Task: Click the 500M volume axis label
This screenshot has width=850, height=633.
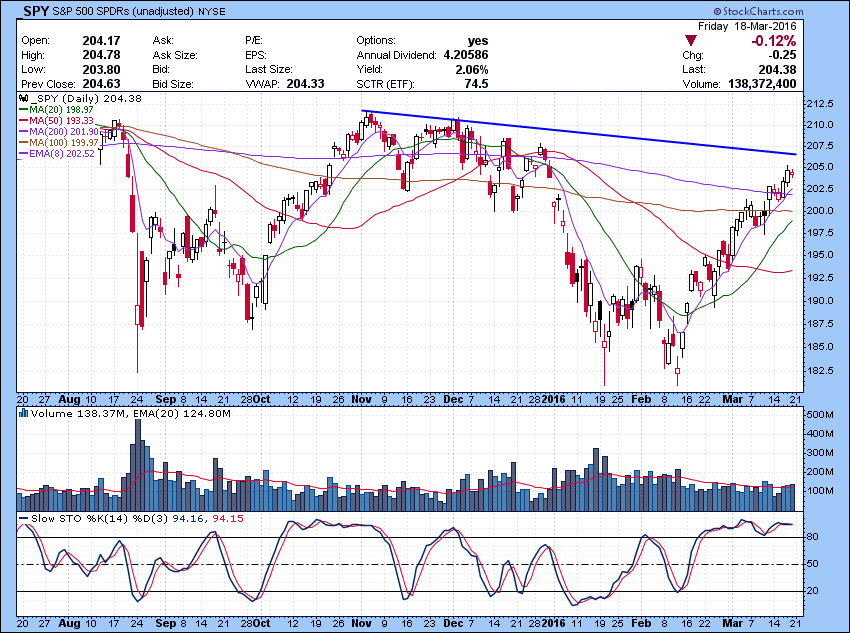Action: pos(820,415)
